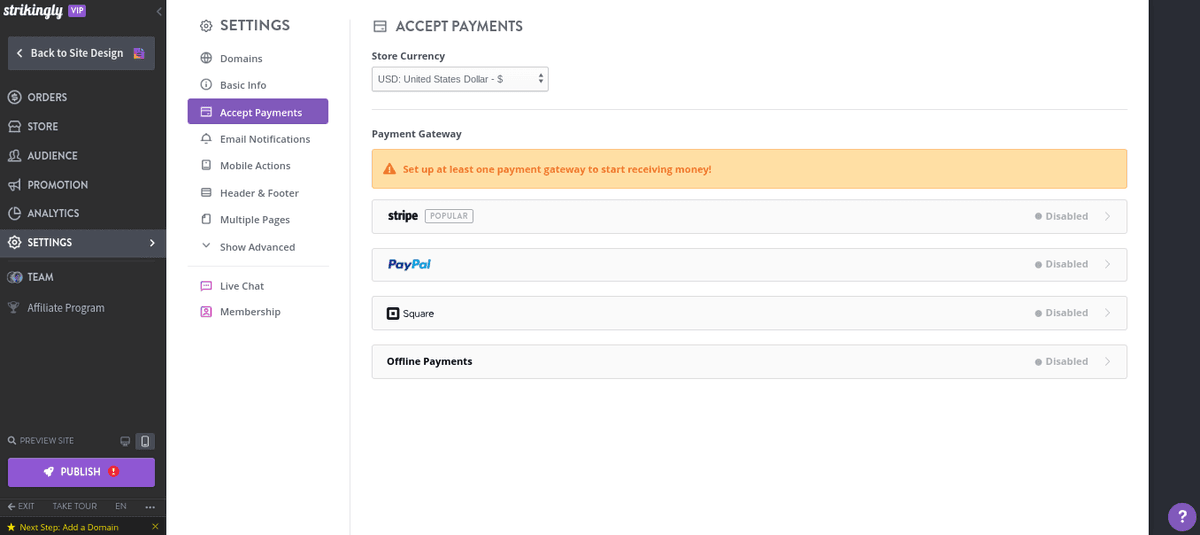The height and width of the screenshot is (535, 1200).
Task: Switch preview to mobile view icon
Action: pos(145,441)
